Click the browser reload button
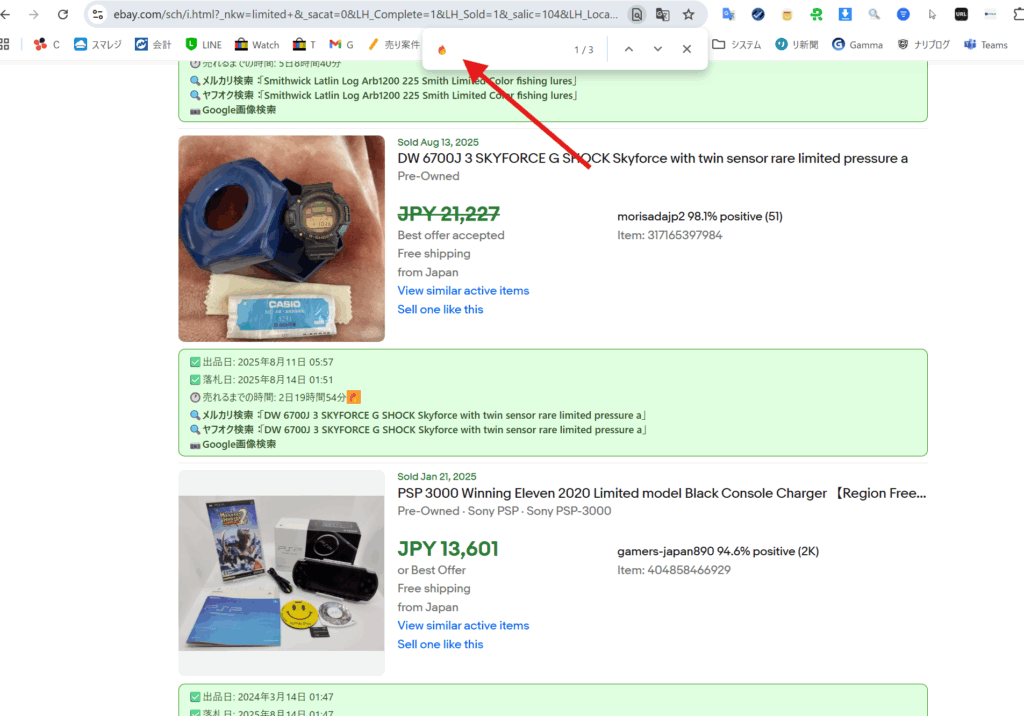 pyautogui.click(x=63, y=15)
